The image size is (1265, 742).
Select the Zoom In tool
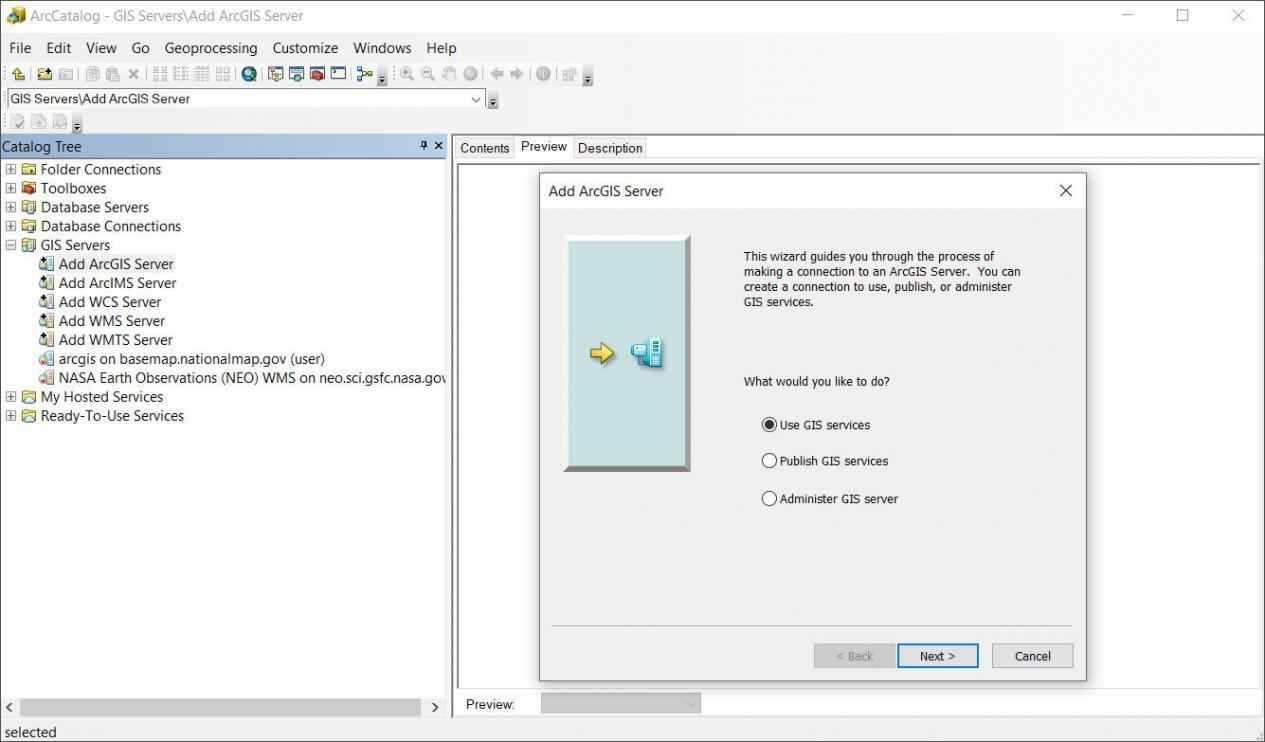[x=407, y=74]
